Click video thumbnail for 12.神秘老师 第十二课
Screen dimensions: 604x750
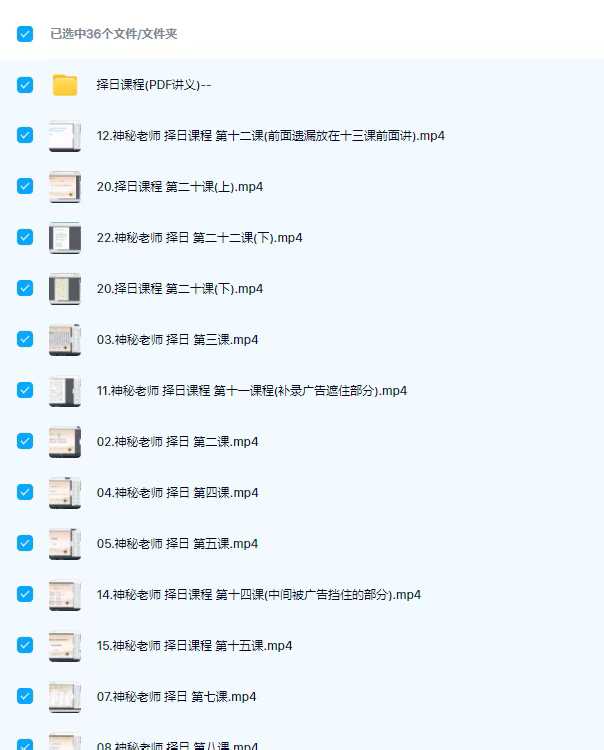[65, 136]
